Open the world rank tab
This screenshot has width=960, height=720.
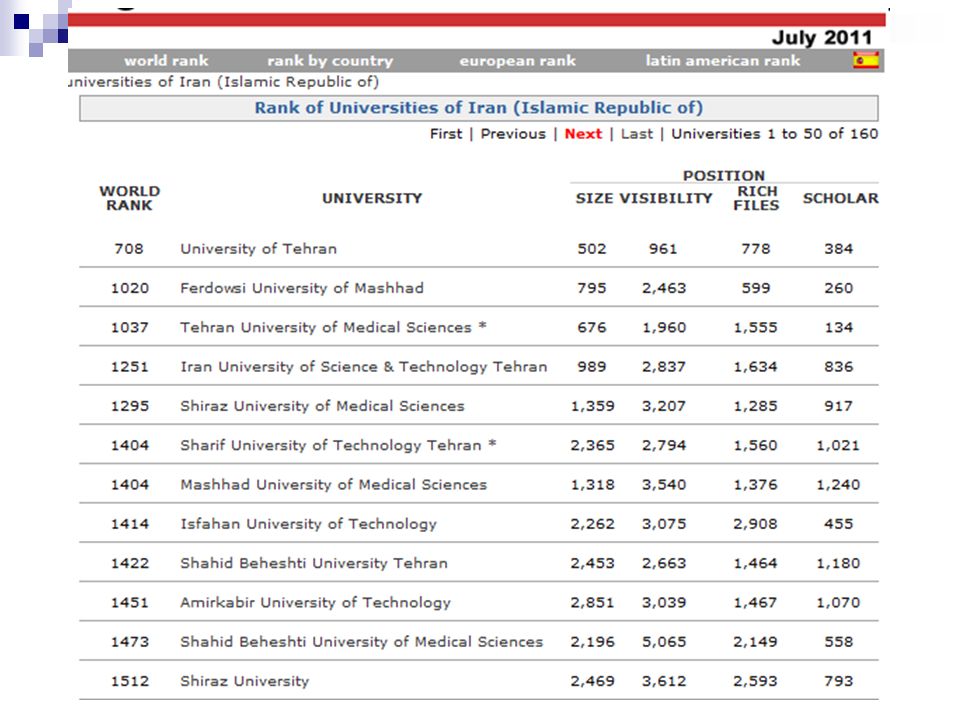click(x=166, y=61)
